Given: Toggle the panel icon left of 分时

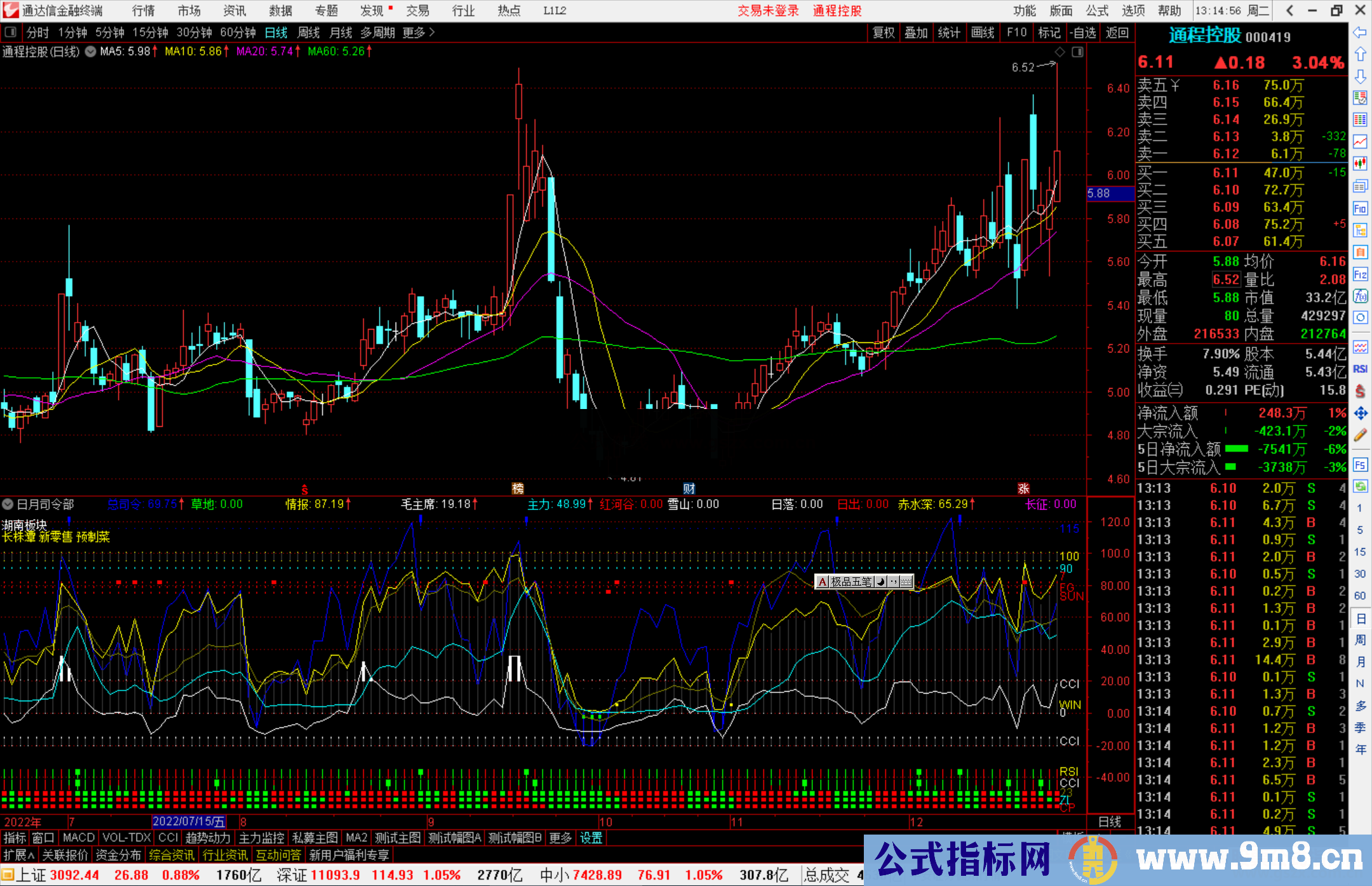Looking at the screenshot, I should pyautogui.click(x=11, y=32).
